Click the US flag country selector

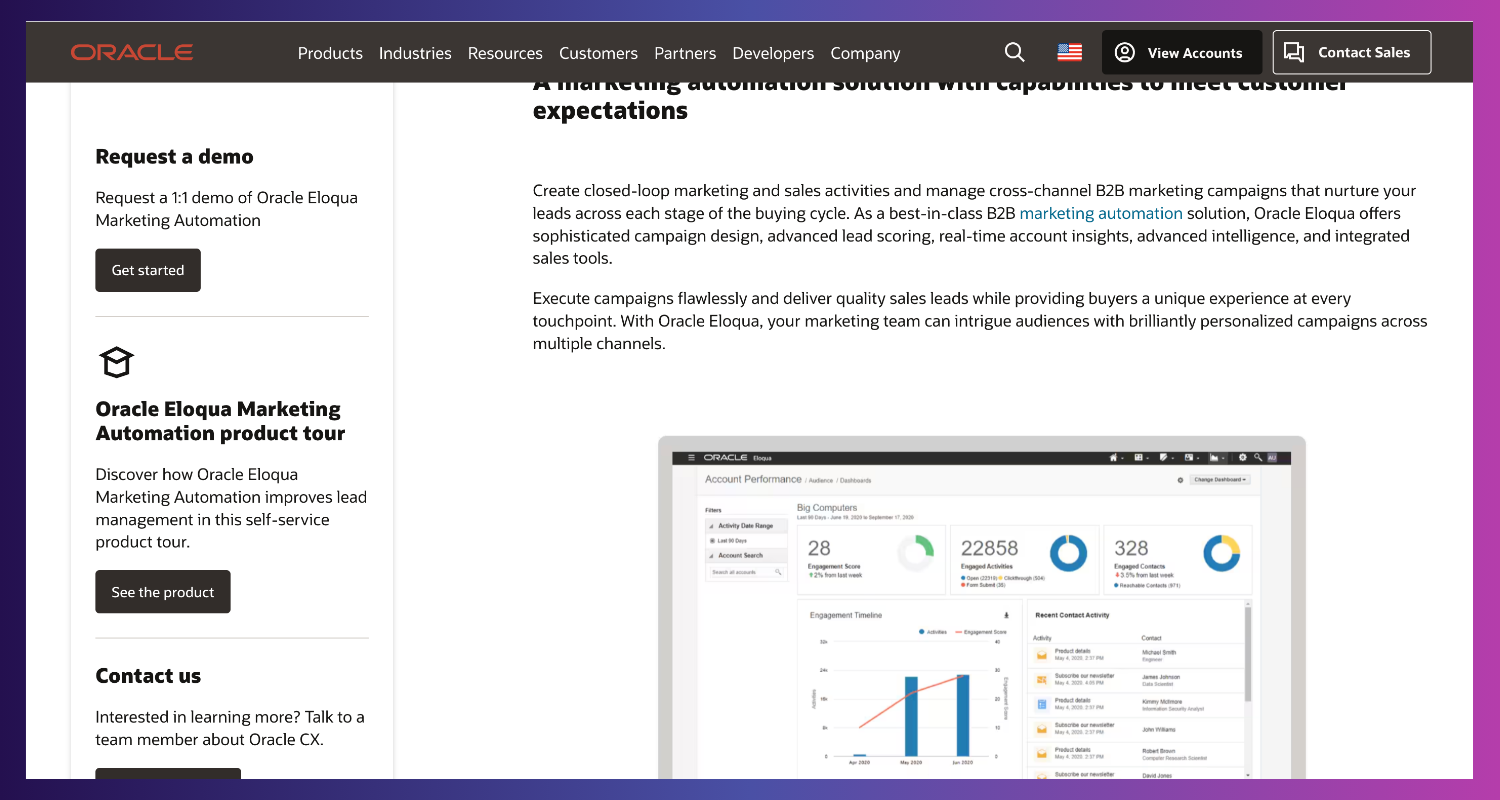click(1069, 52)
